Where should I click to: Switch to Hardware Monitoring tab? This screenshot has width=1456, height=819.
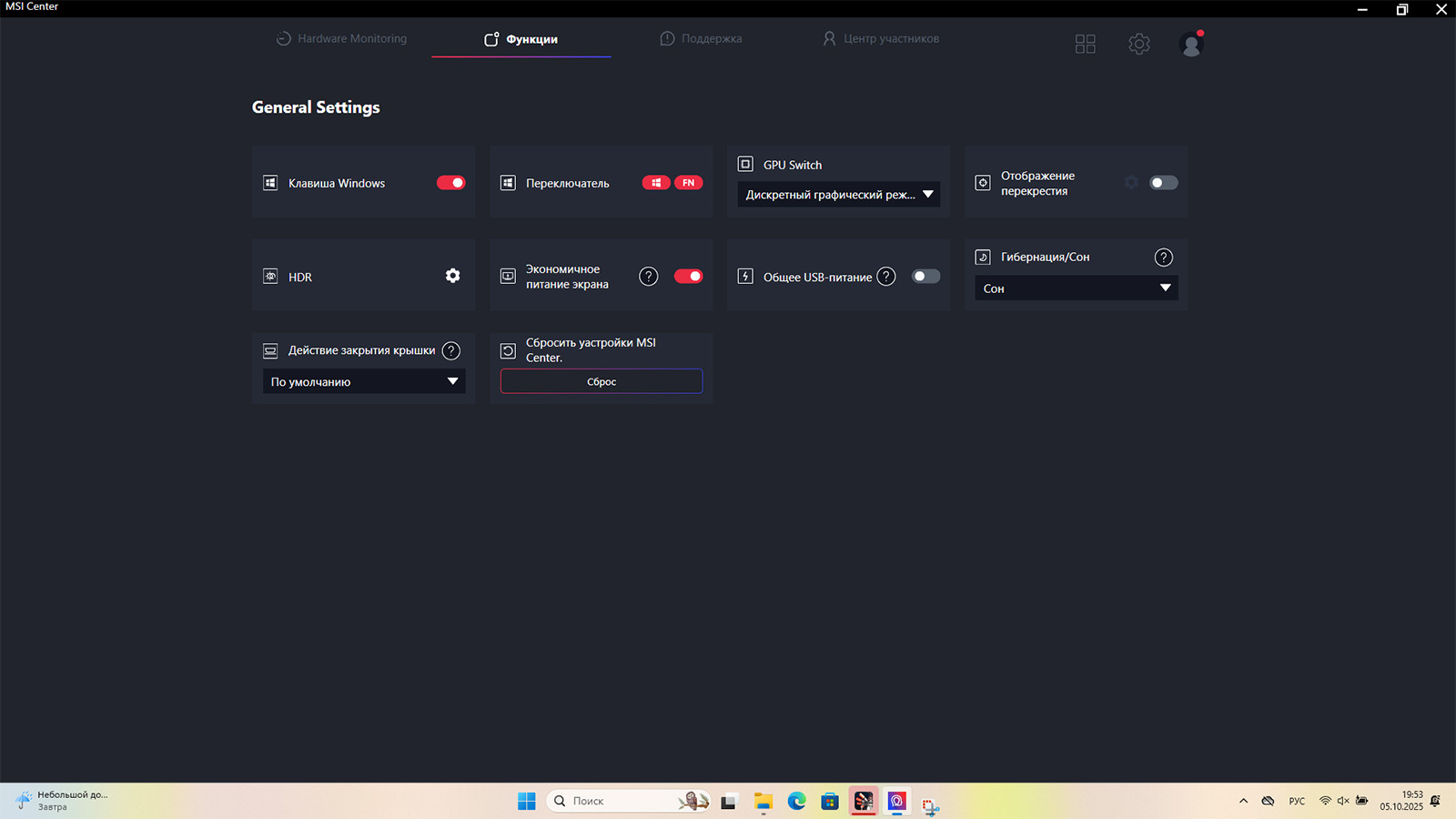(x=341, y=39)
